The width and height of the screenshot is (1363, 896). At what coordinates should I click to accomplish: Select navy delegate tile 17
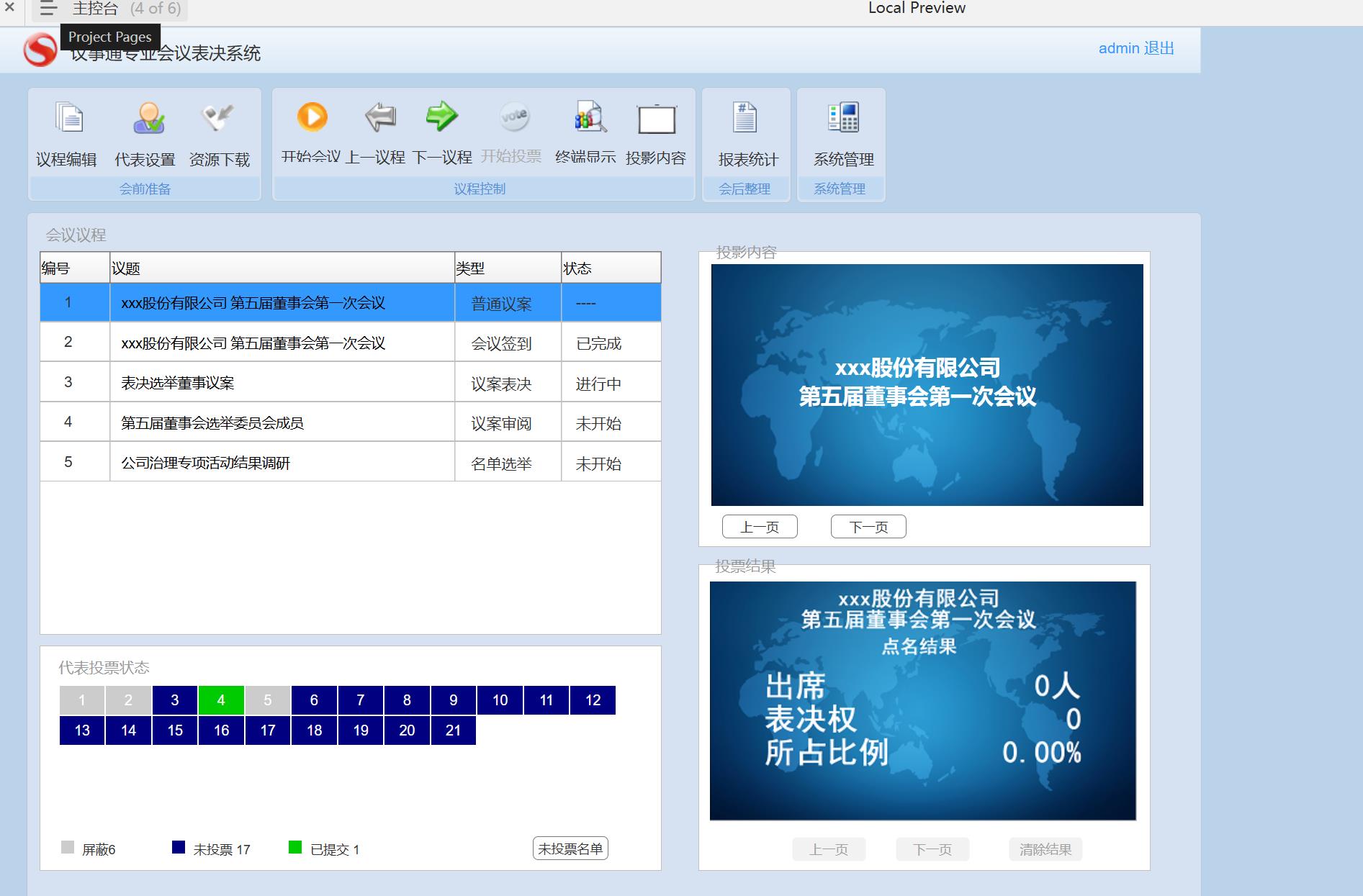[268, 730]
